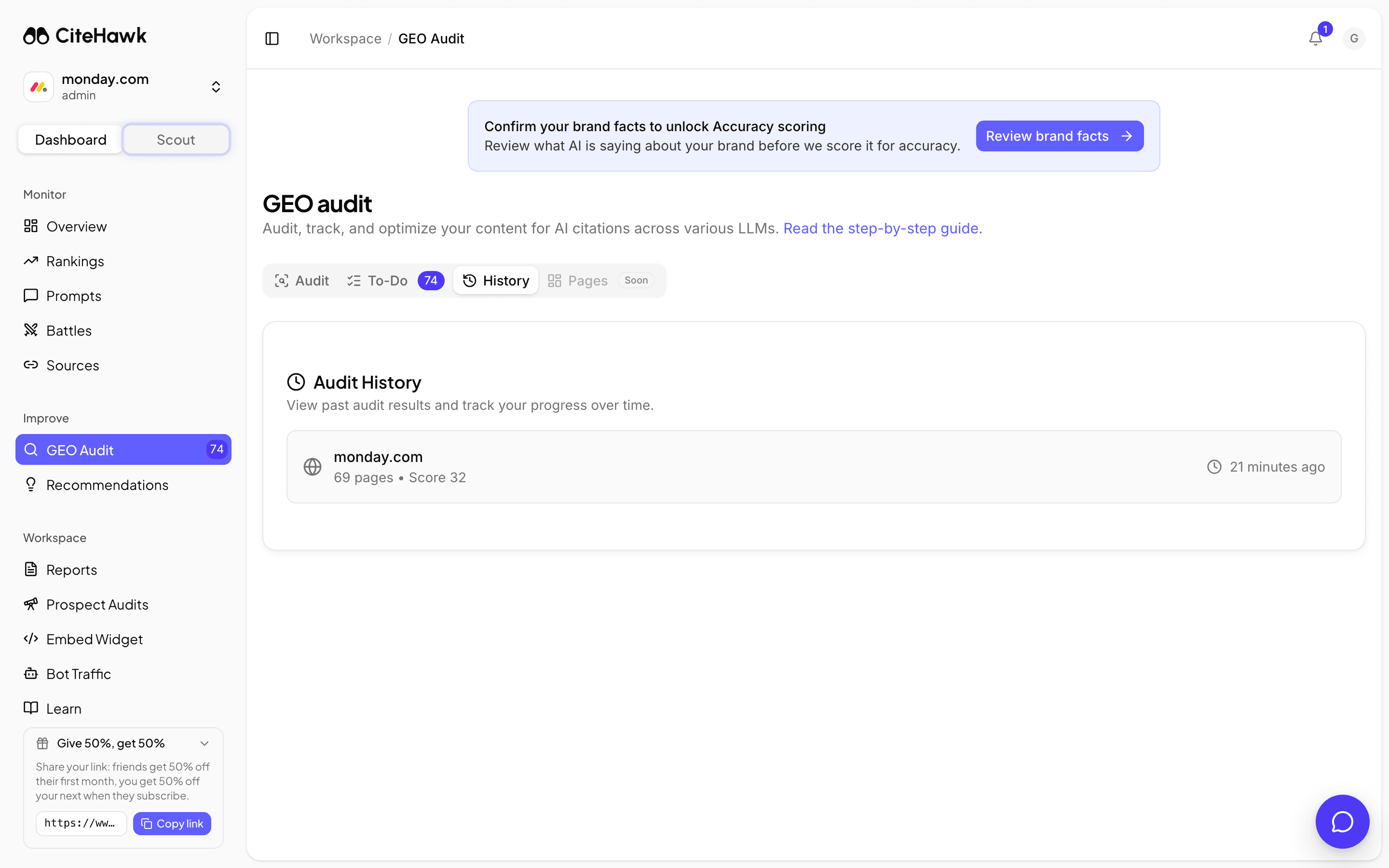Click the Battles crossed swords icon
Viewport: 1389px width, 868px height.
point(31,330)
